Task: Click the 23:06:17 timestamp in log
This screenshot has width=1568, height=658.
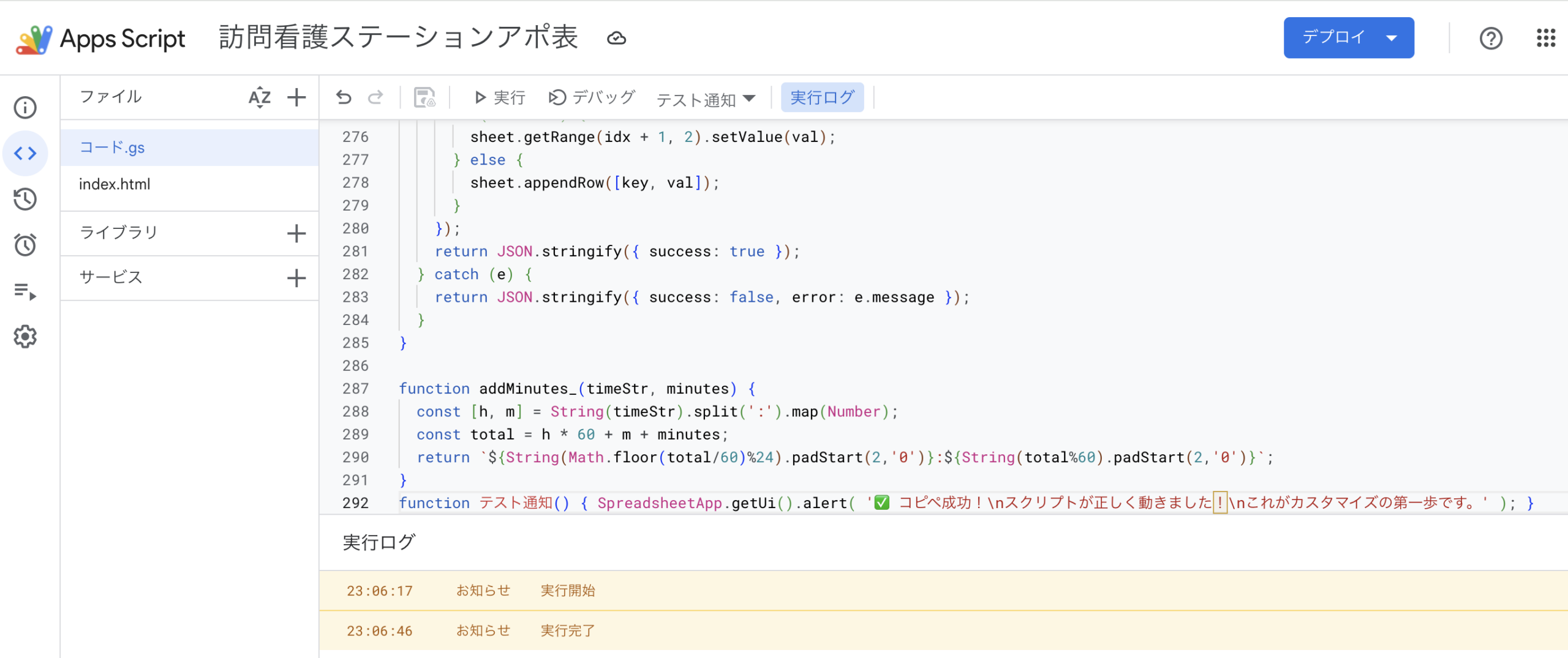Action: [x=380, y=591]
